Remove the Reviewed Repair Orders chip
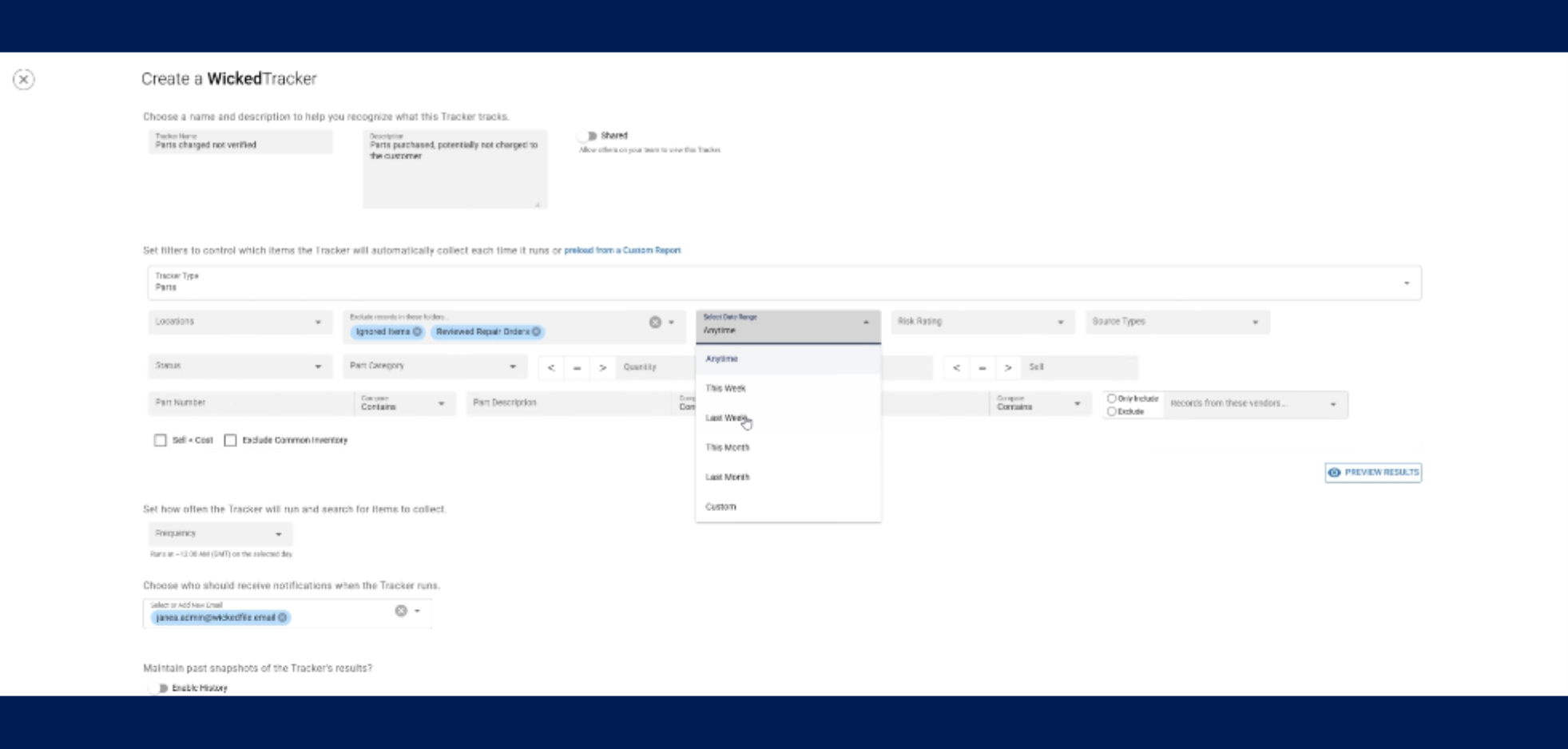 pos(537,331)
